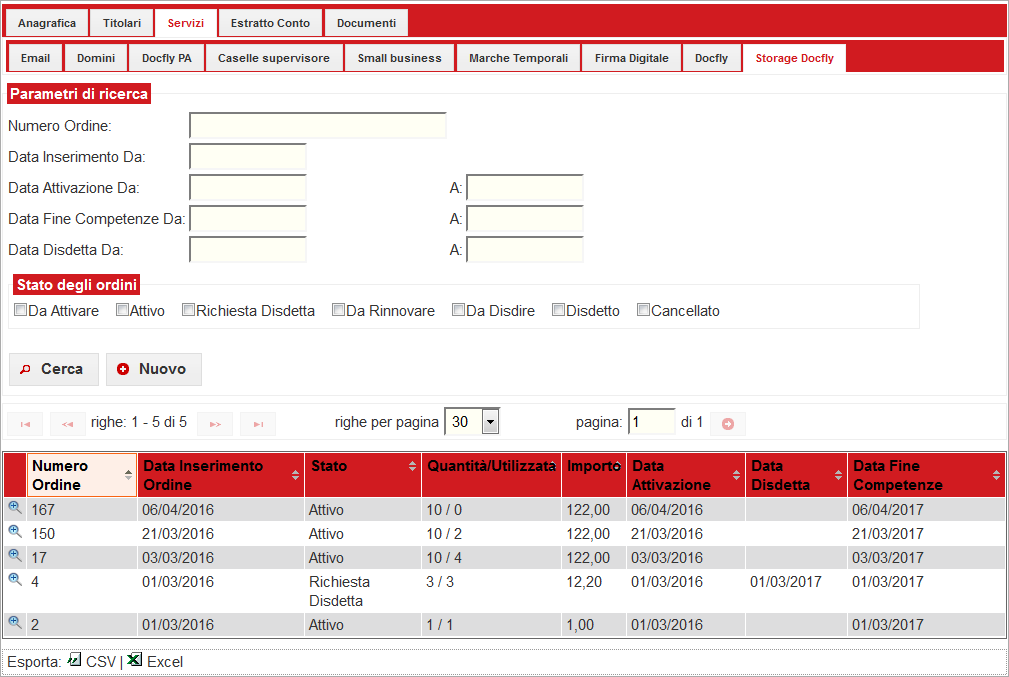Sort by Importo column
1009x677 pixels.
click(594, 475)
